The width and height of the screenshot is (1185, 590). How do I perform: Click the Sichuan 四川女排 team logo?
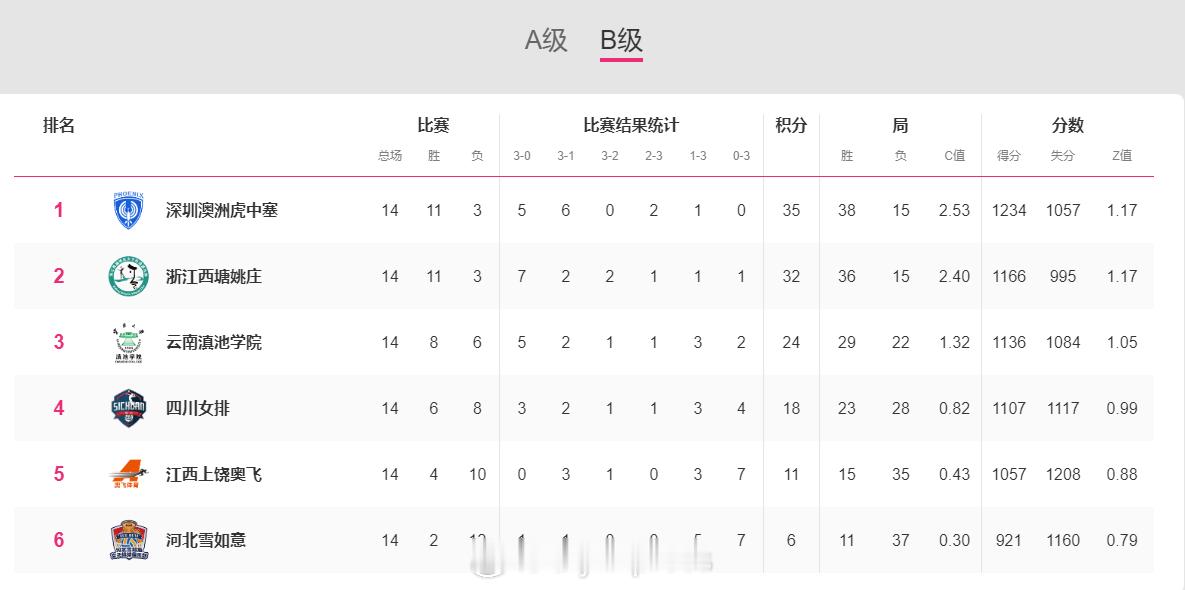click(x=129, y=408)
